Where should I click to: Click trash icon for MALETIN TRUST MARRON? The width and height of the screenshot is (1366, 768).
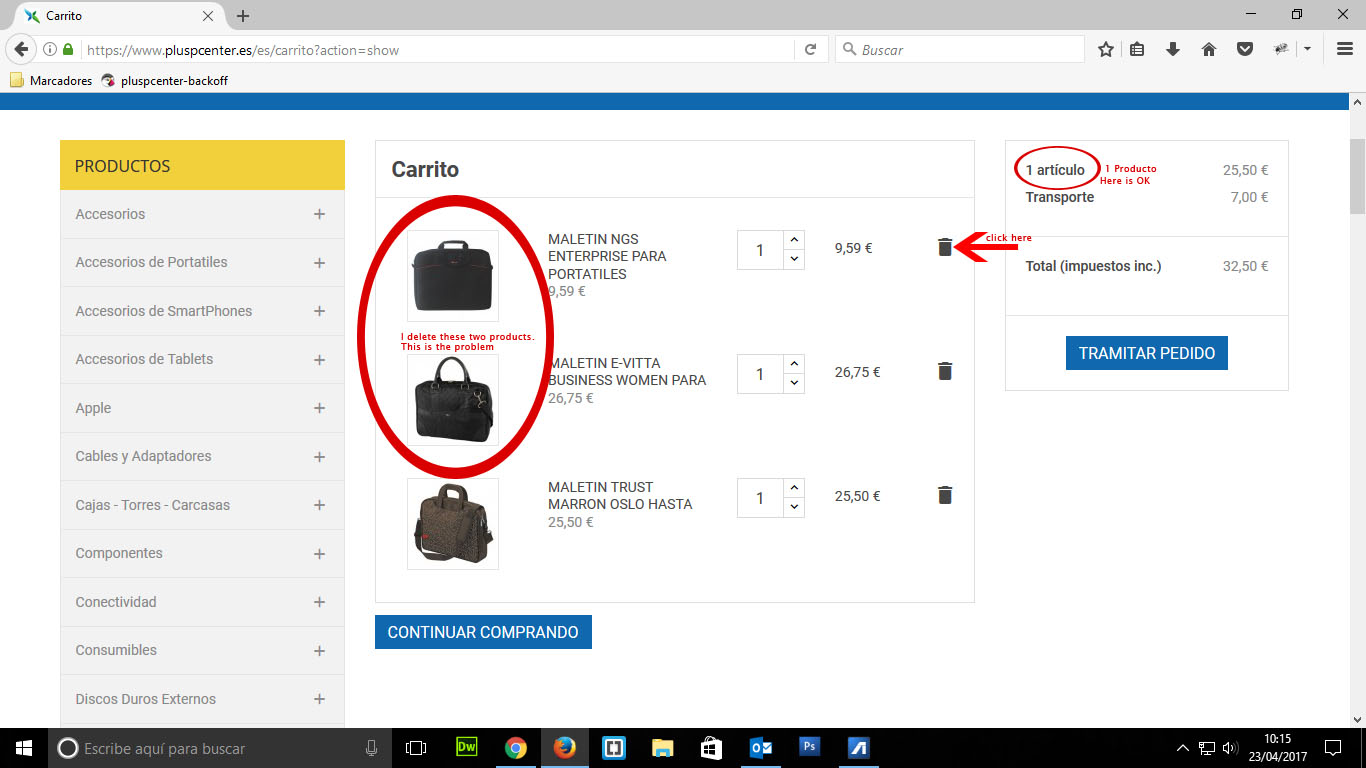point(945,495)
